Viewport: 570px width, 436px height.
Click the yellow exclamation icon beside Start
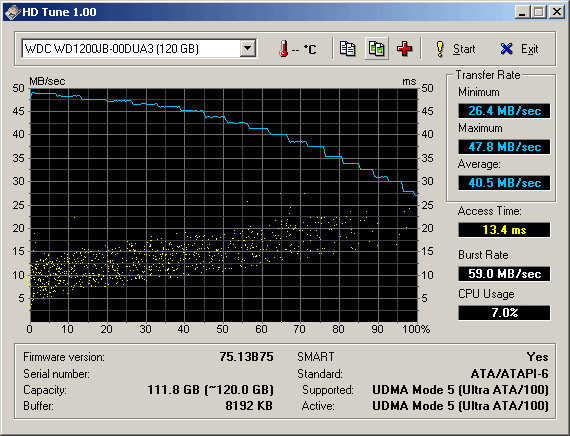tap(440, 49)
